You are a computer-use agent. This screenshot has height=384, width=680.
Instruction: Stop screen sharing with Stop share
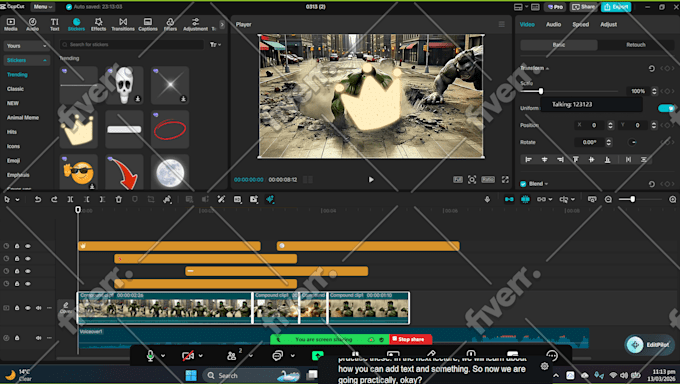click(x=411, y=339)
